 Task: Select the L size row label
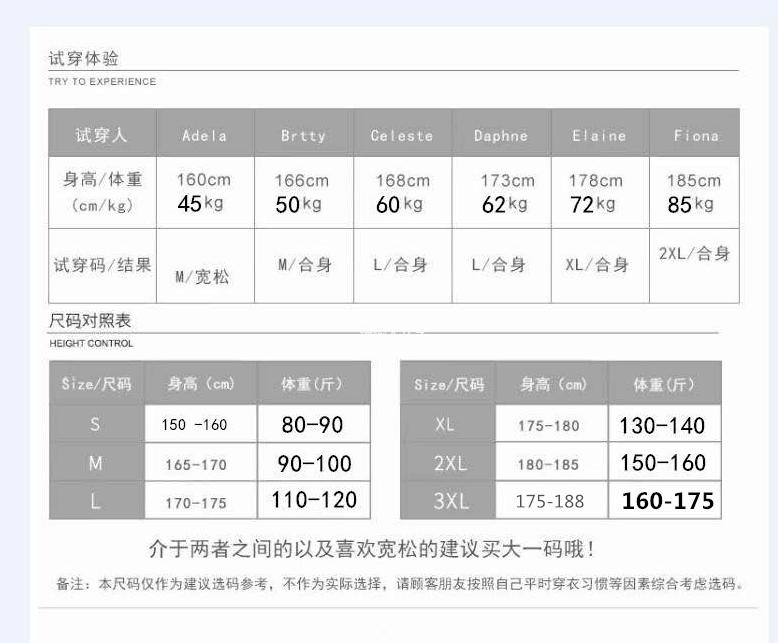(97, 500)
